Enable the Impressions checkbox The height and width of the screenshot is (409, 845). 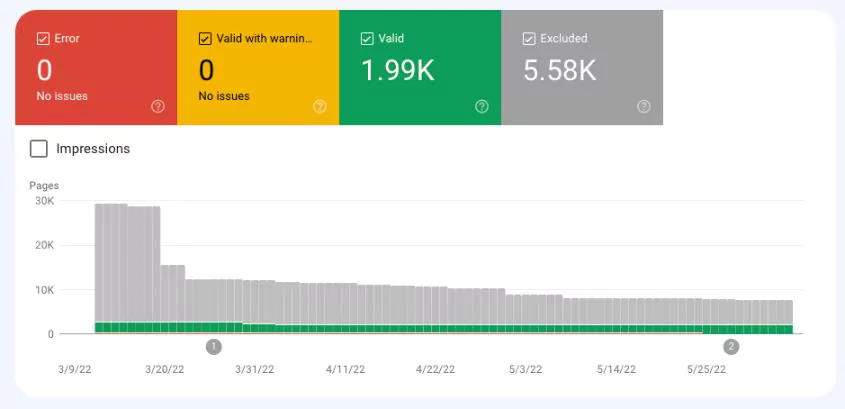(x=39, y=149)
